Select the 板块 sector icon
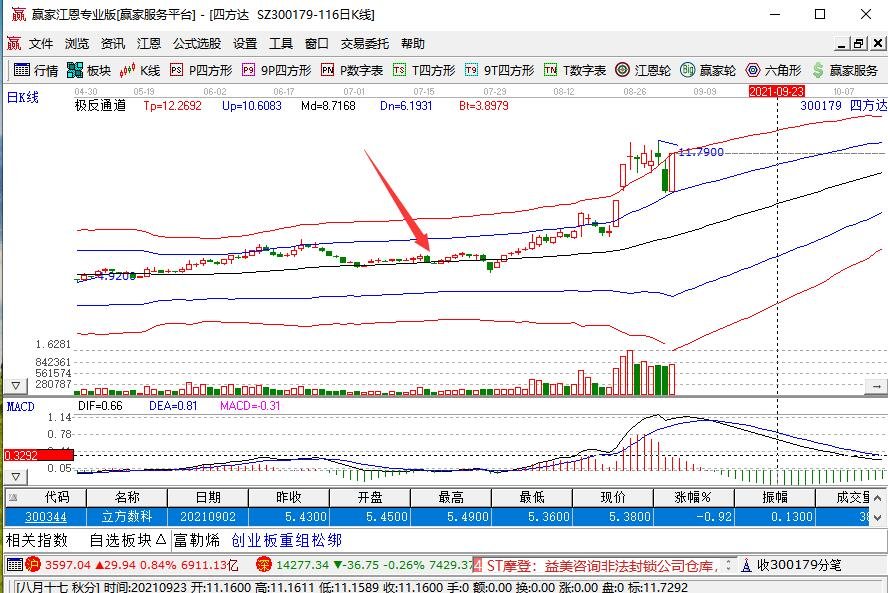This screenshot has width=888, height=593. [90, 70]
